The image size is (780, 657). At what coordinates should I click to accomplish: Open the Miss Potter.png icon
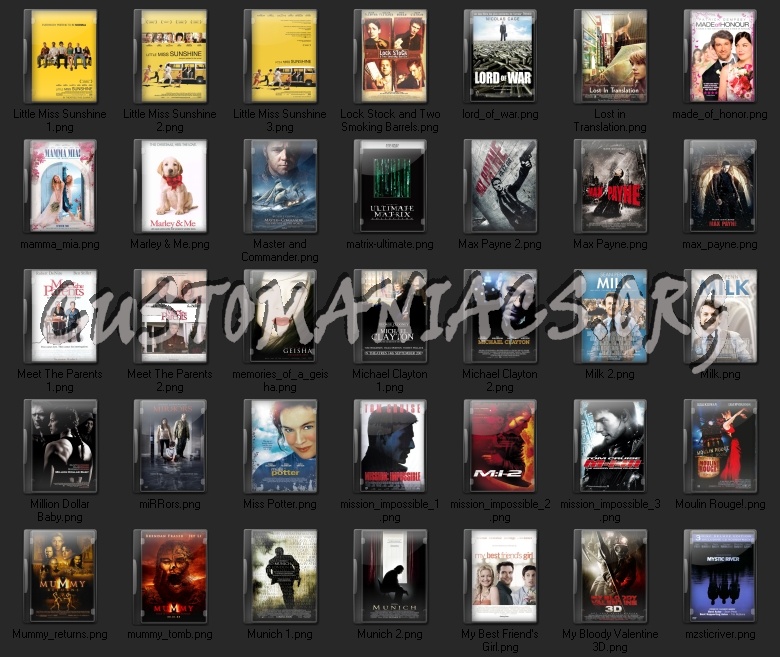(280, 446)
